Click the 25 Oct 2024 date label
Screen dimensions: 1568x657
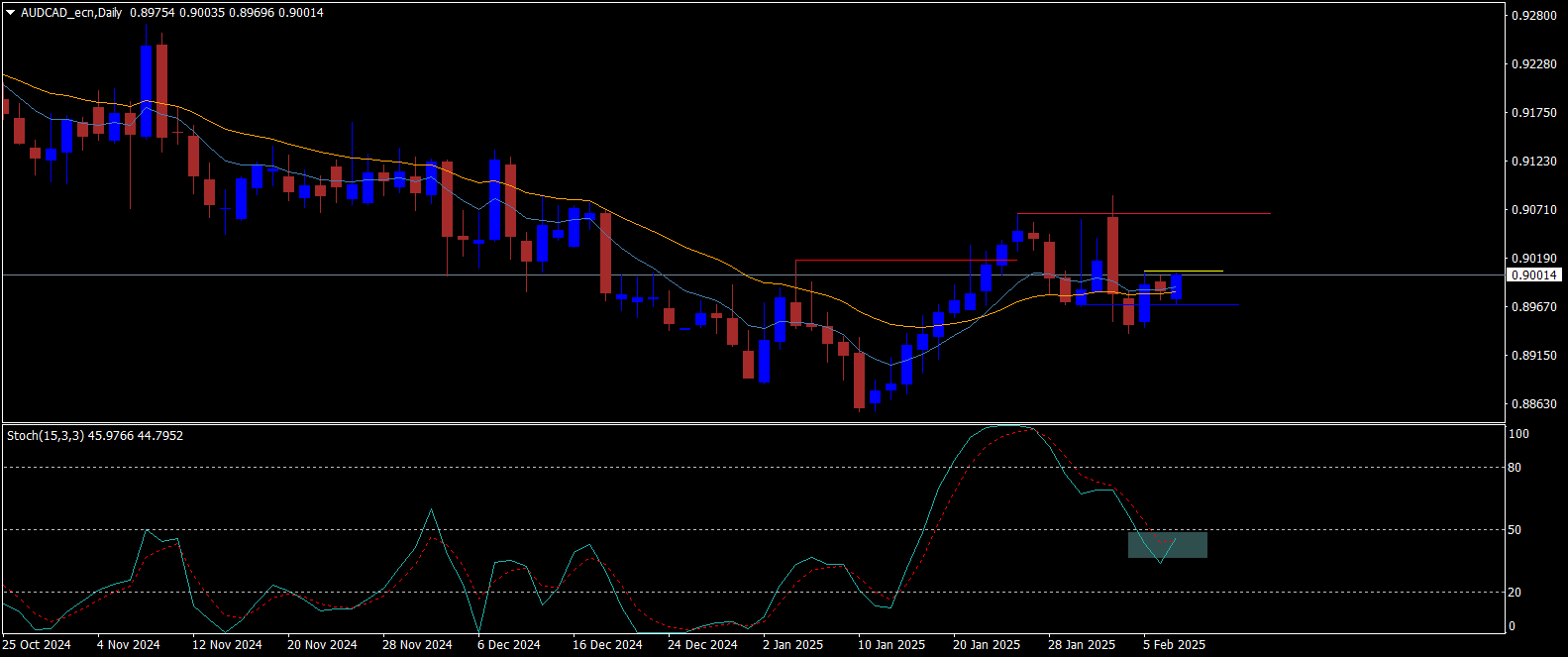click(x=37, y=645)
